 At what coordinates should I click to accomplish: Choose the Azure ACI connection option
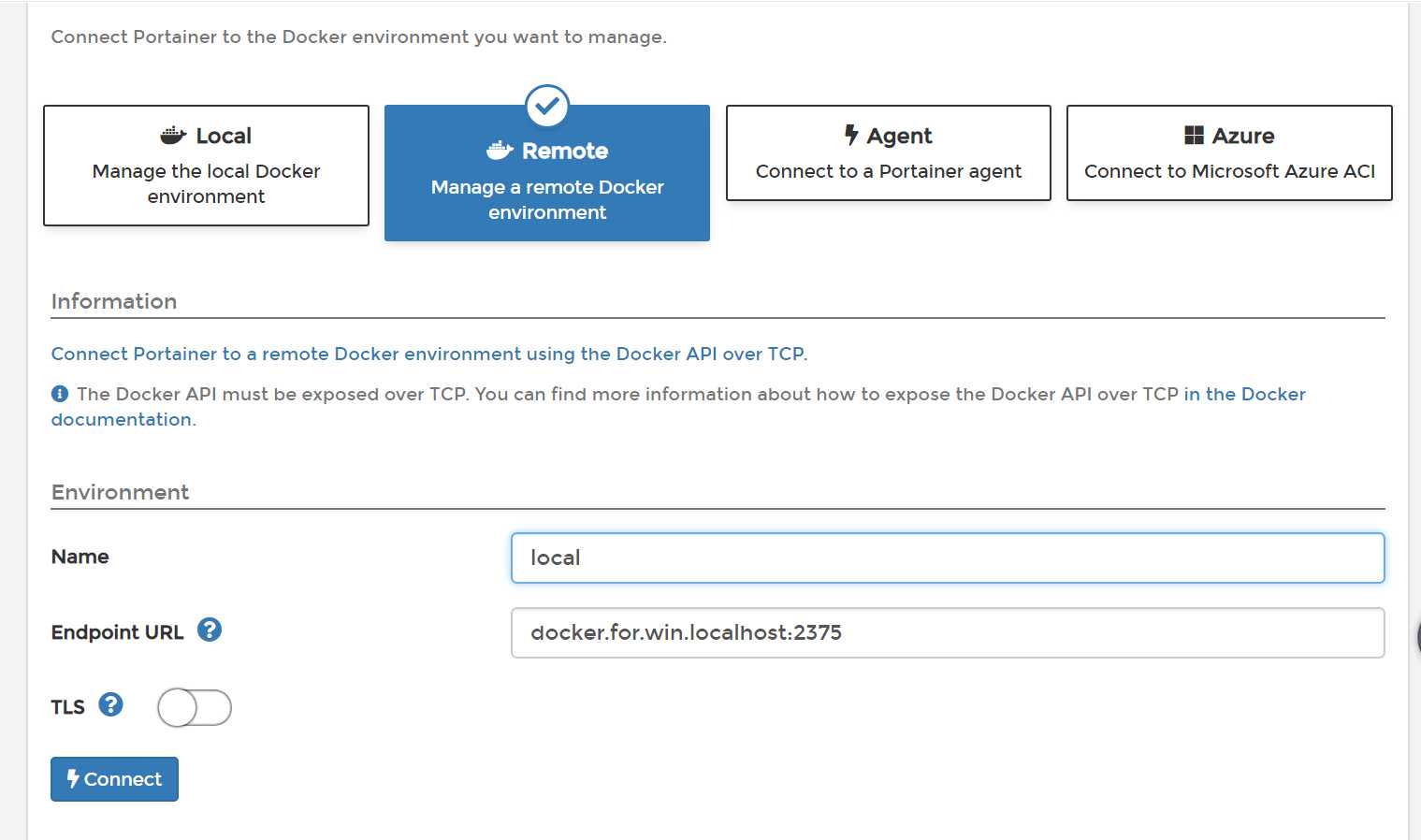tap(1229, 153)
